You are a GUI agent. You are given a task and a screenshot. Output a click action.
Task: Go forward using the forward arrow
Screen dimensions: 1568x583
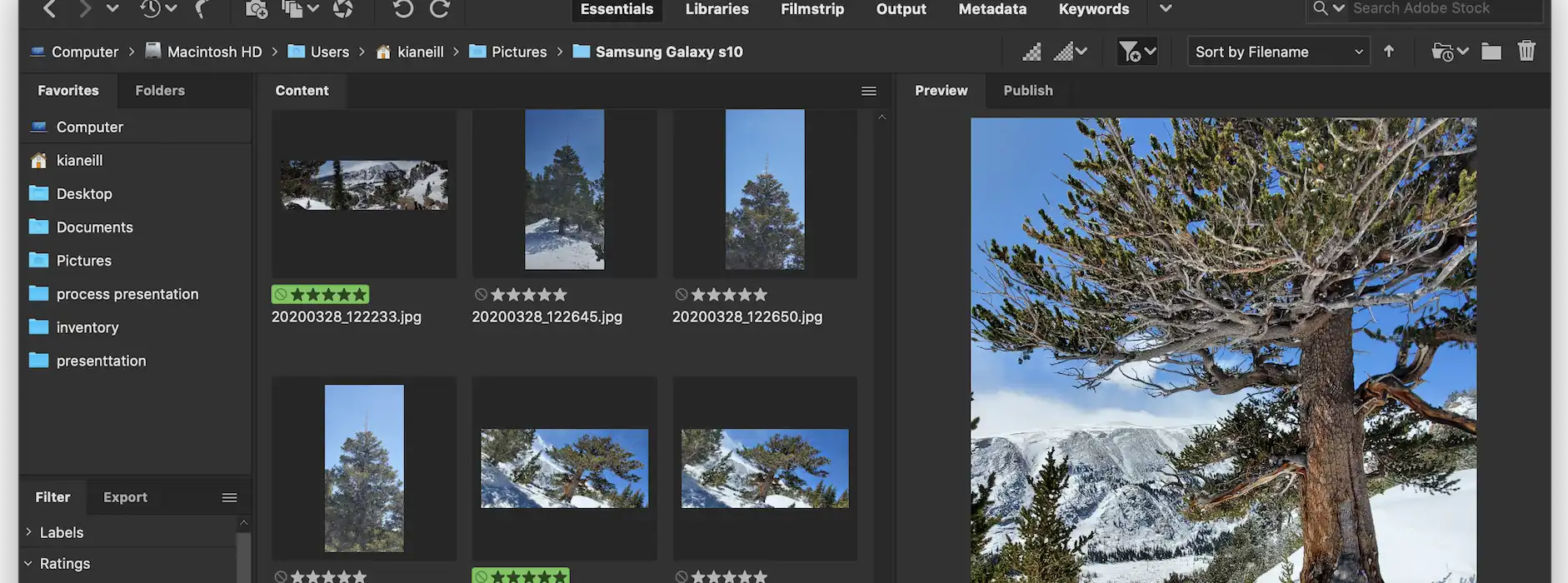click(x=84, y=9)
